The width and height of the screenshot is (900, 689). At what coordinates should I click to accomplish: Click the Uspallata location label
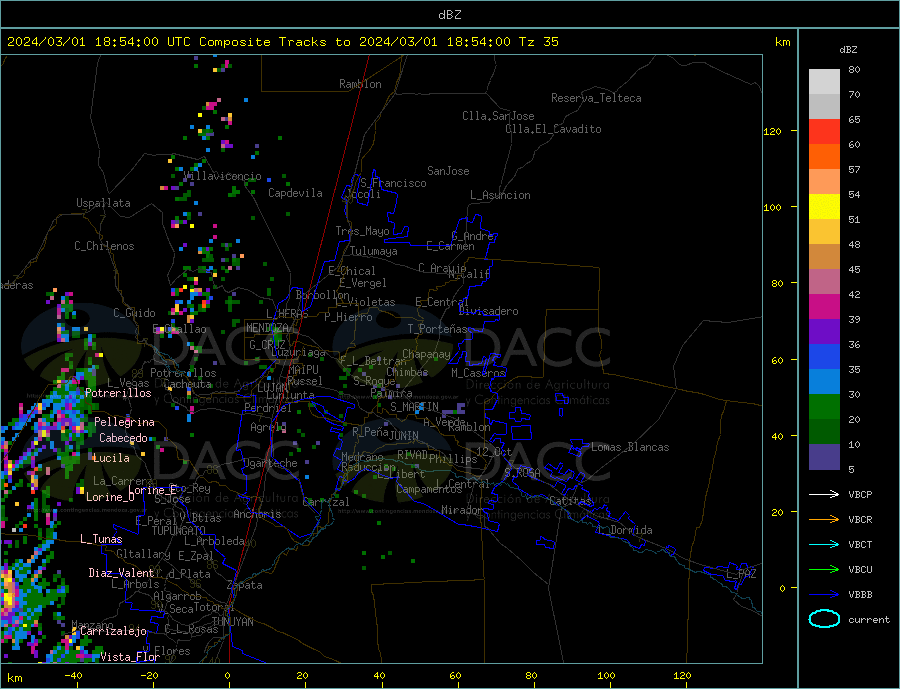[103, 203]
